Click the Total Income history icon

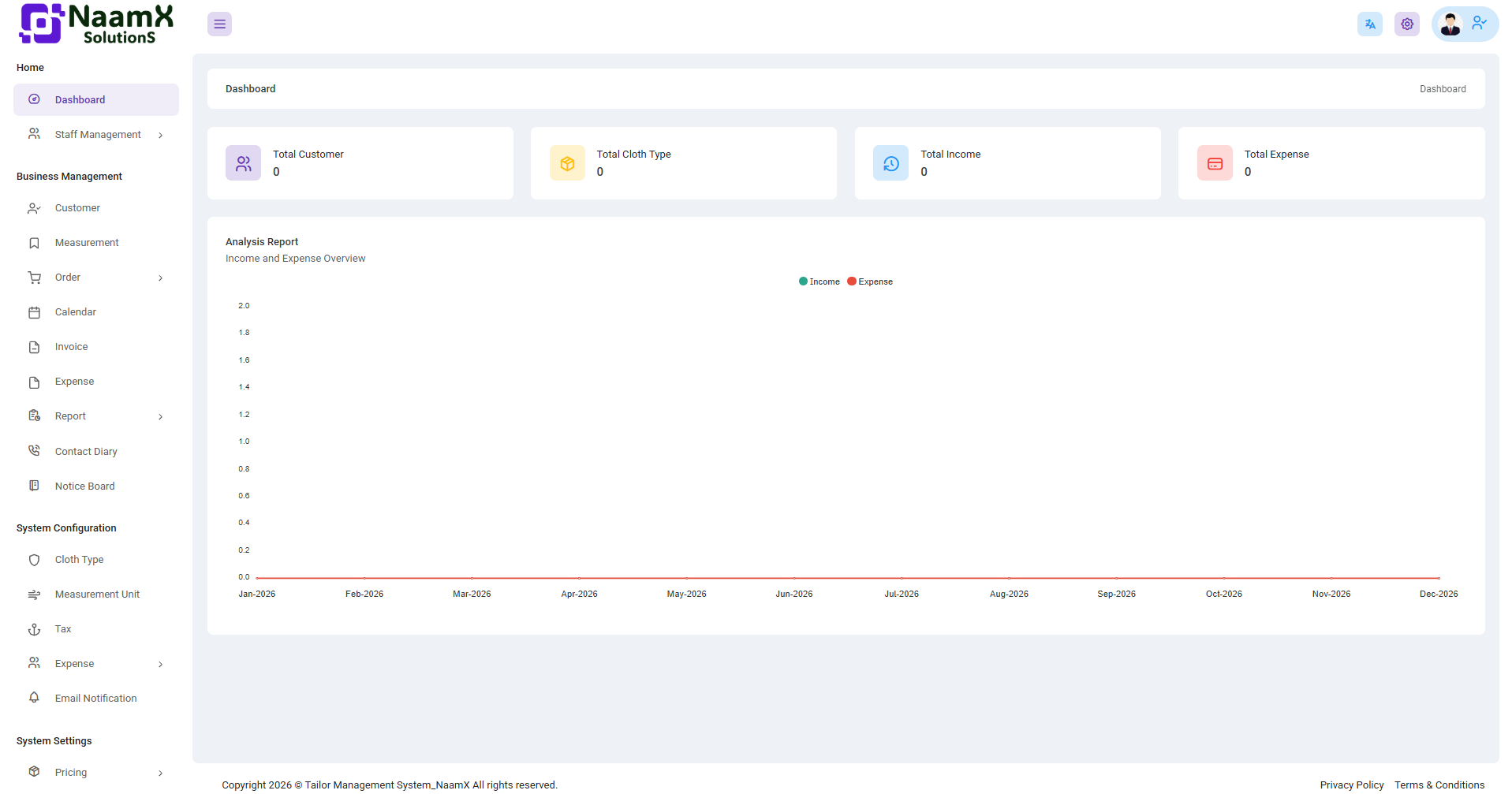click(890, 163)
